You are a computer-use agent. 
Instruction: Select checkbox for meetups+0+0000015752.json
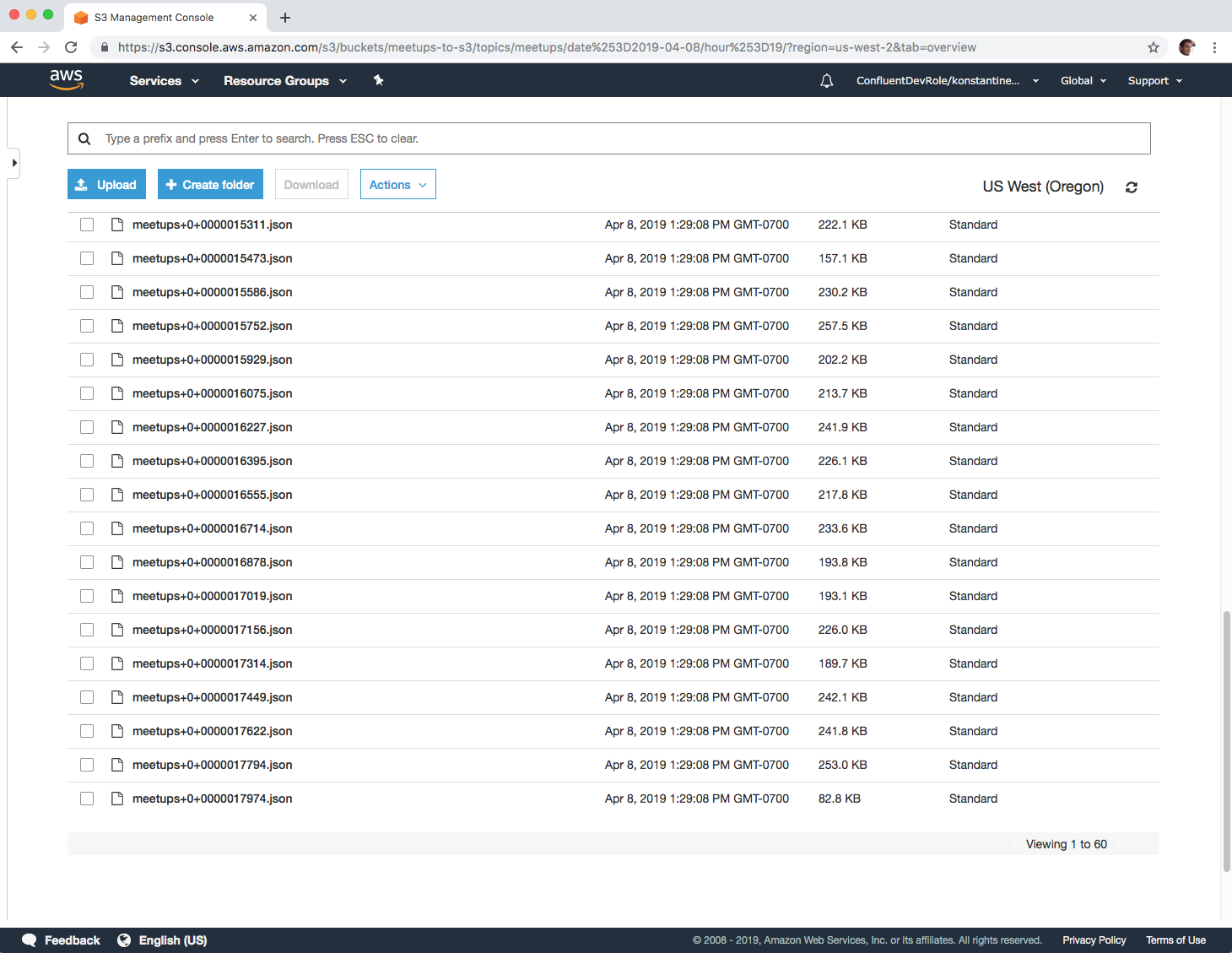pyautogui.click(x=87, y=326)
